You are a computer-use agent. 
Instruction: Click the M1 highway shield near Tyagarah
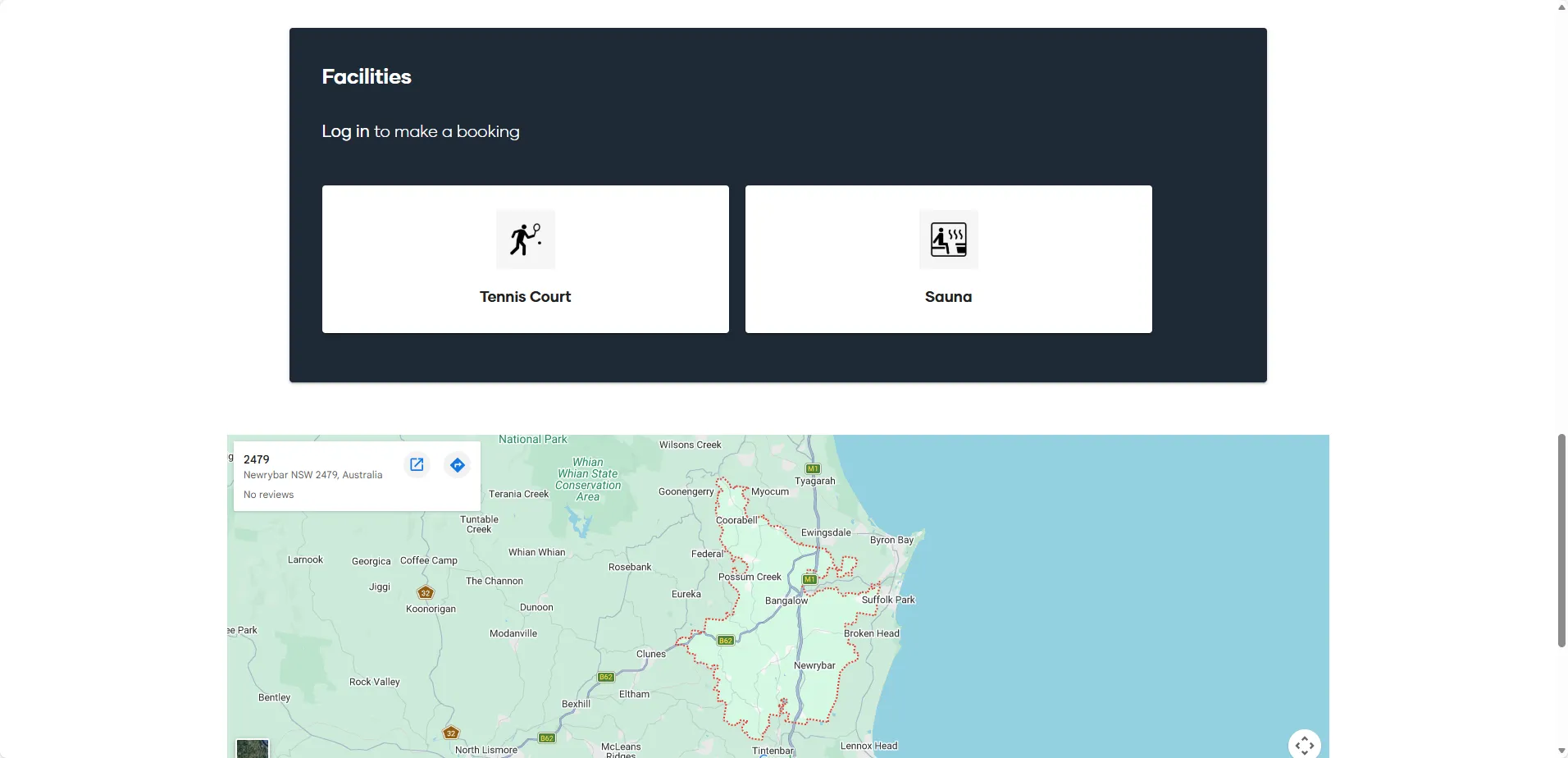[x=813, y=469]
